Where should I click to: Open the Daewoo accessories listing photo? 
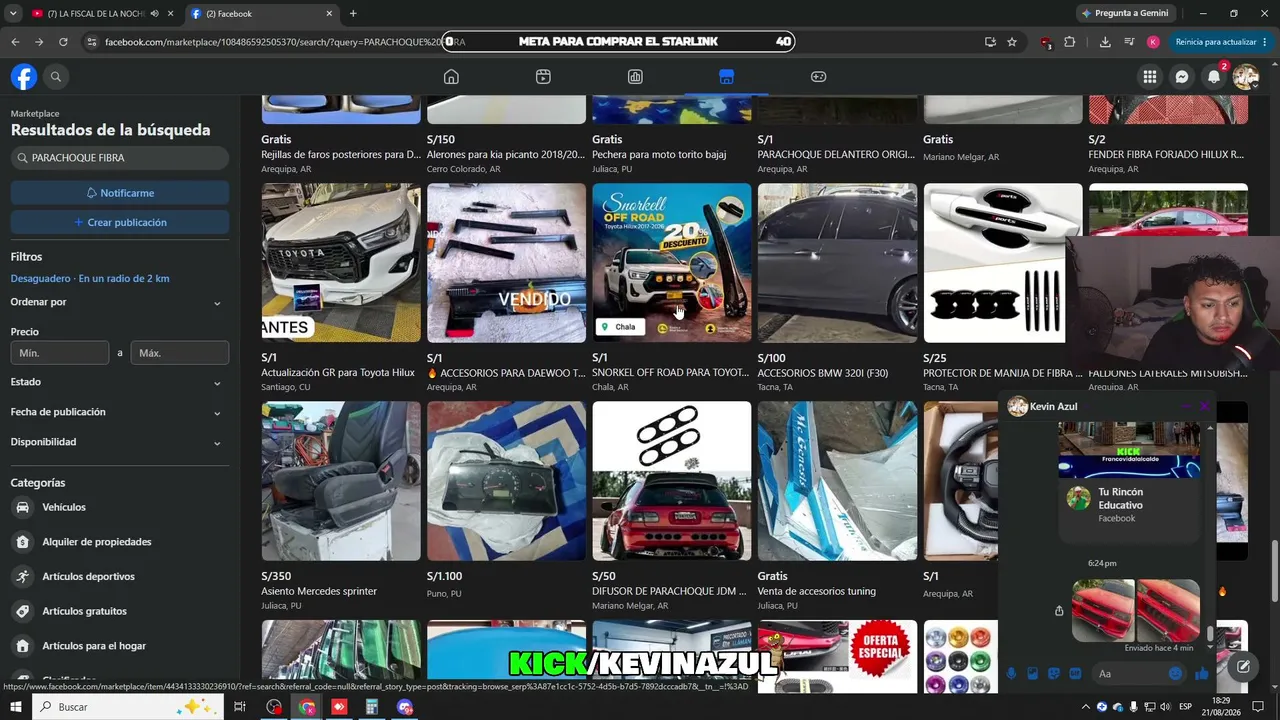(506, 263)
